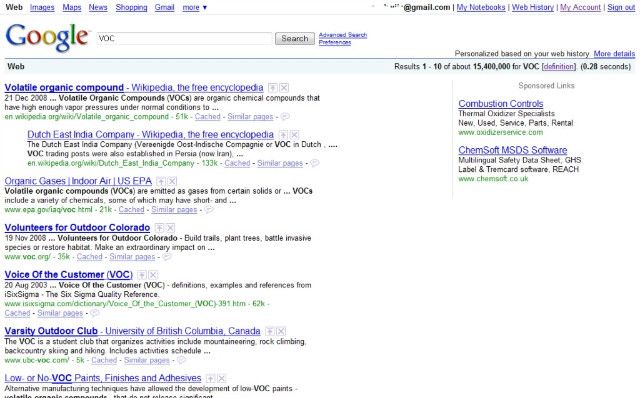640x398 pixels.
Task: Remove the Organic Gases US EPA result
Action: (172, 181)
